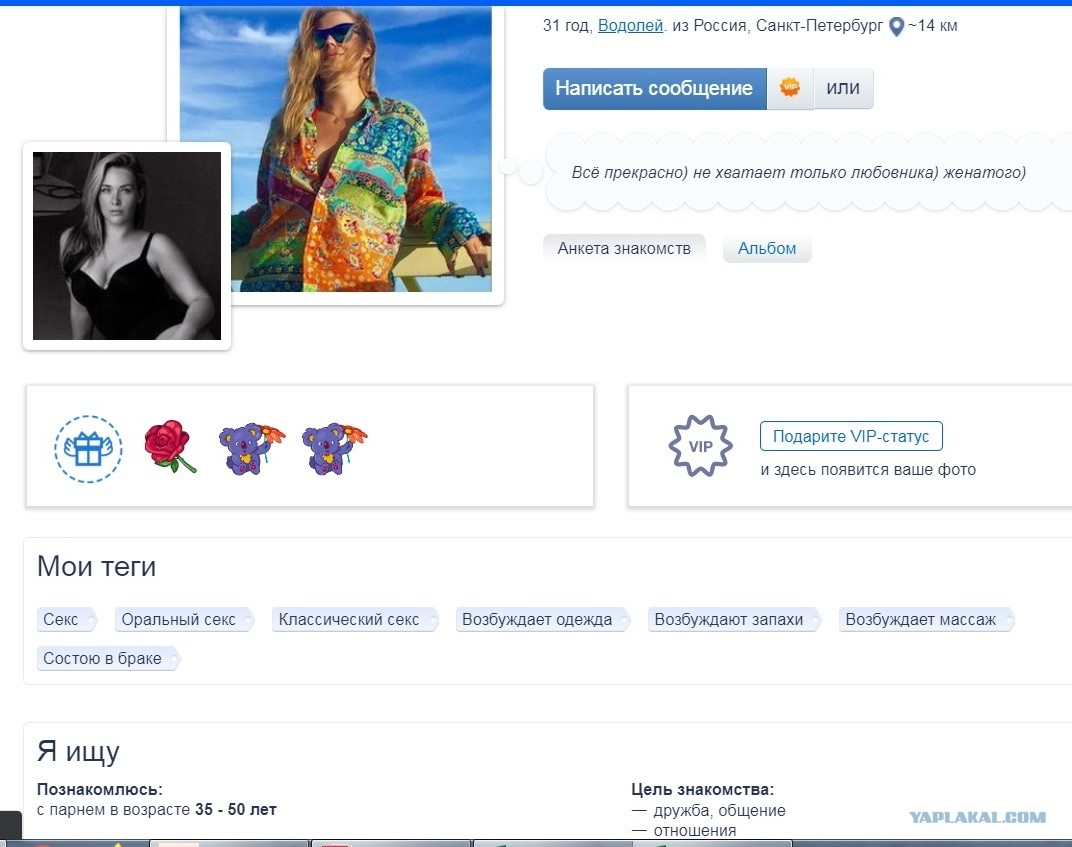Select the Оральный секс tag

[183, 619]
